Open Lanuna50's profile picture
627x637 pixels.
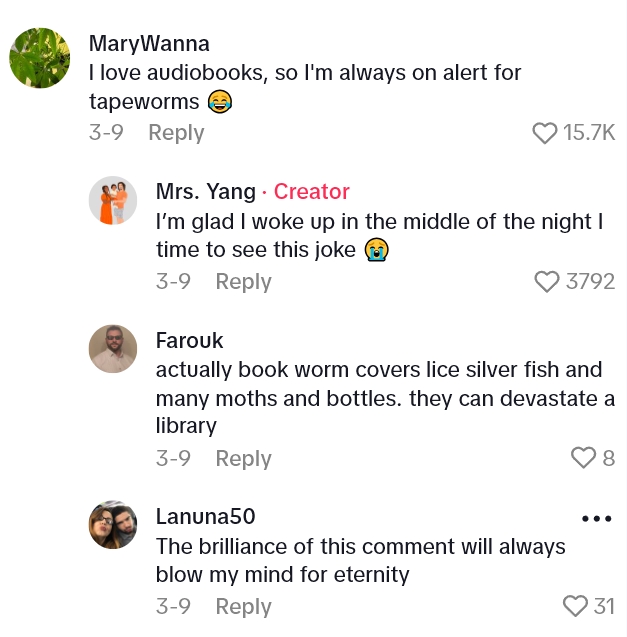[113, 525]
